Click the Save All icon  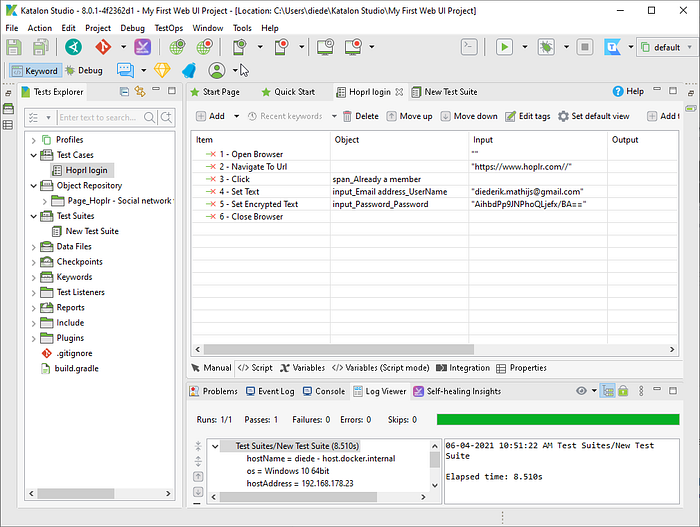pyautogui.click(x=41, y=47)
